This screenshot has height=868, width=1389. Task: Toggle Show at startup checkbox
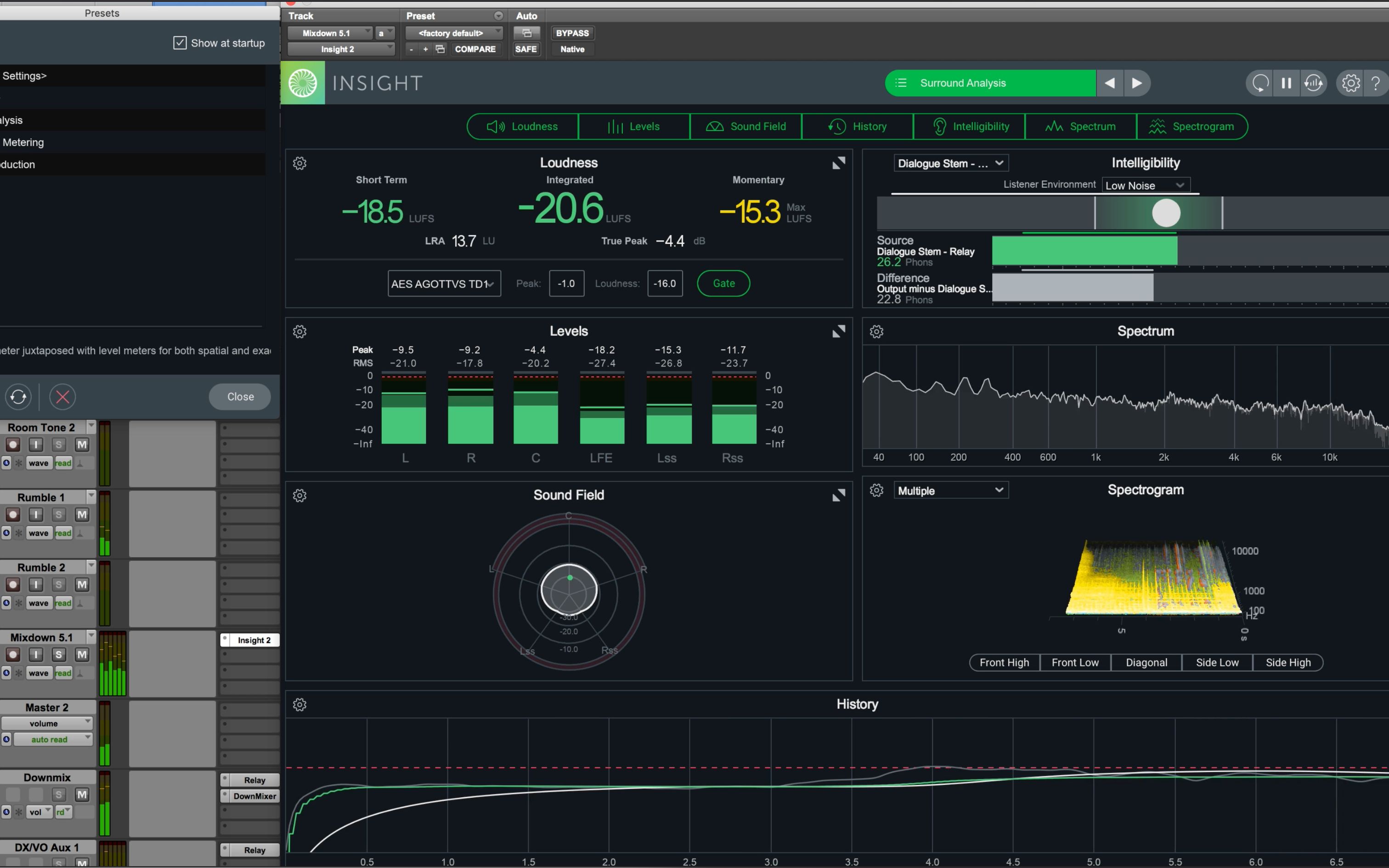[x=180, y=43]
